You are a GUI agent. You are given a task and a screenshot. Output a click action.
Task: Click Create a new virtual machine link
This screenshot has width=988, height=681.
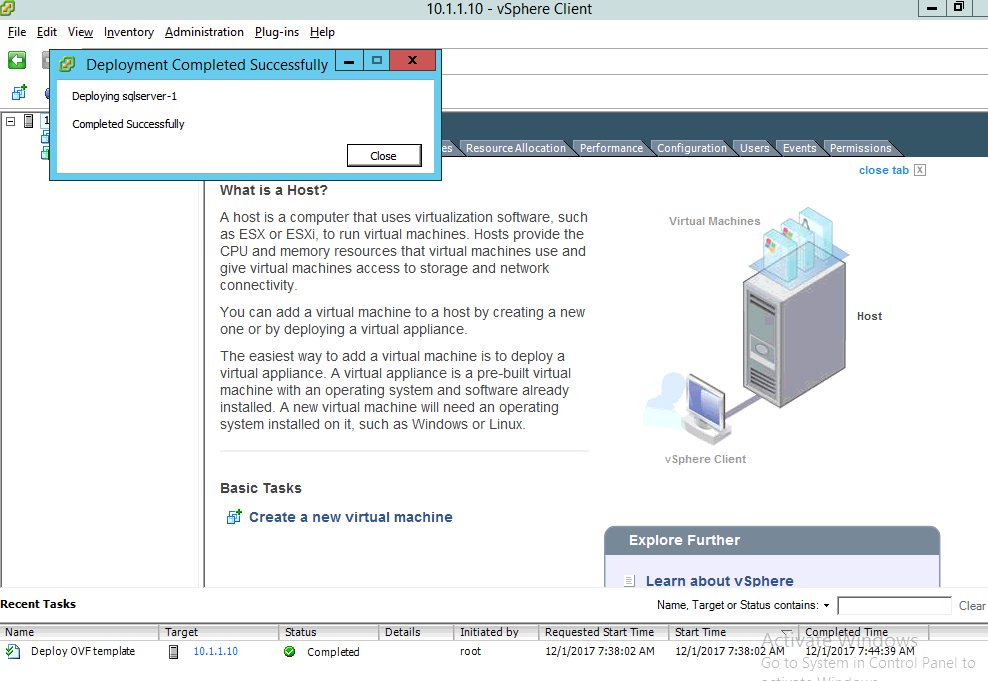click(350, 517)
